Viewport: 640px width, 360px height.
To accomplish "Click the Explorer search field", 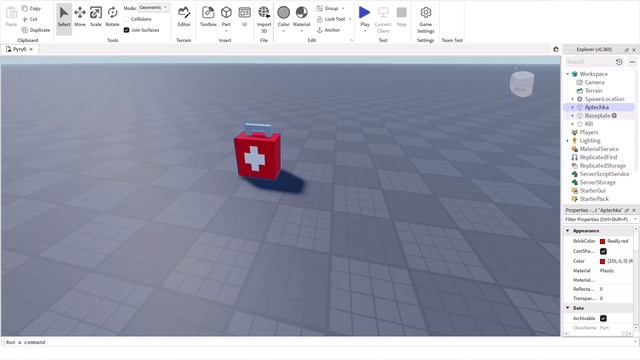I will [x=589, y=62].
